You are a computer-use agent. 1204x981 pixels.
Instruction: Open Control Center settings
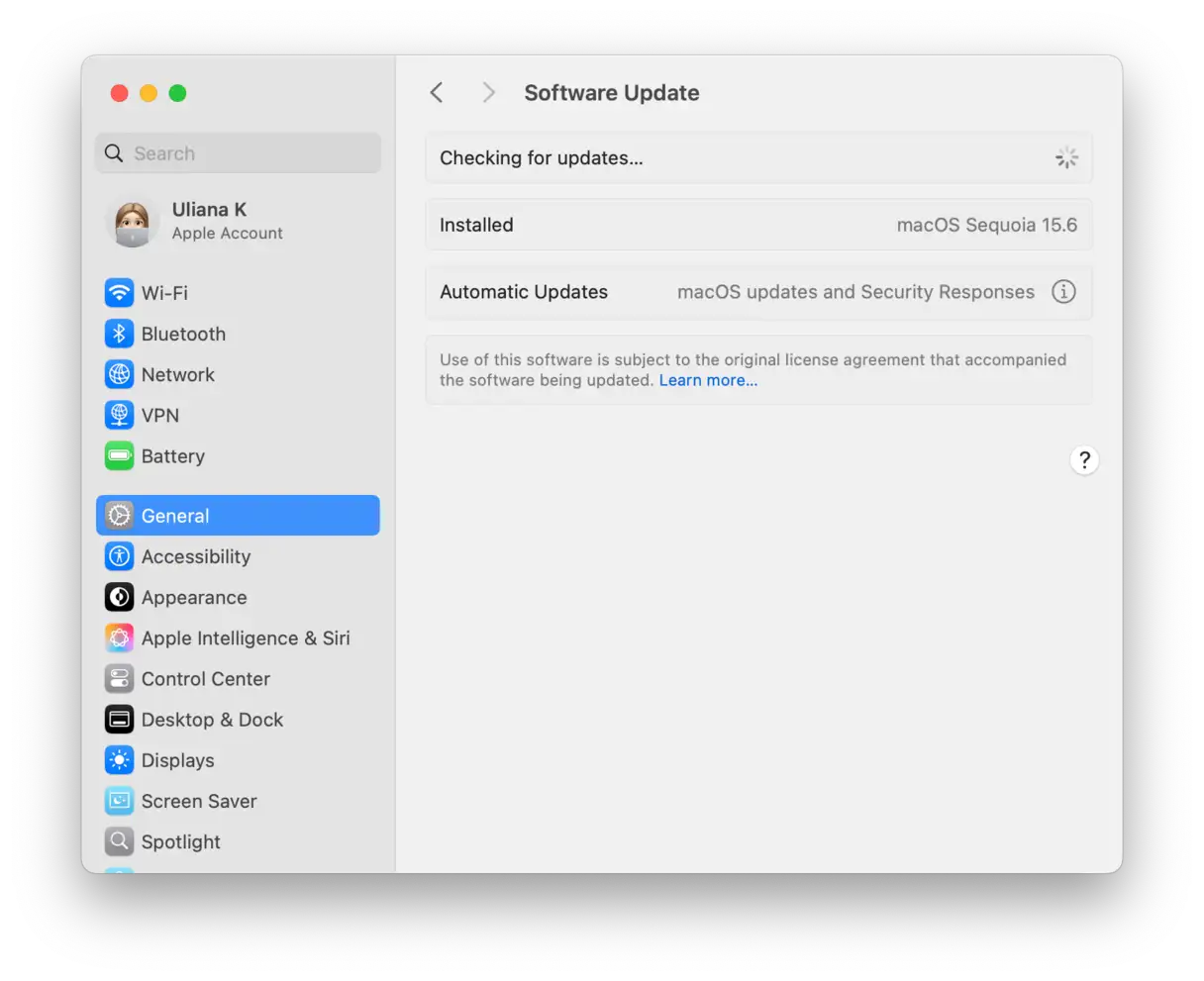click(205, 679)
